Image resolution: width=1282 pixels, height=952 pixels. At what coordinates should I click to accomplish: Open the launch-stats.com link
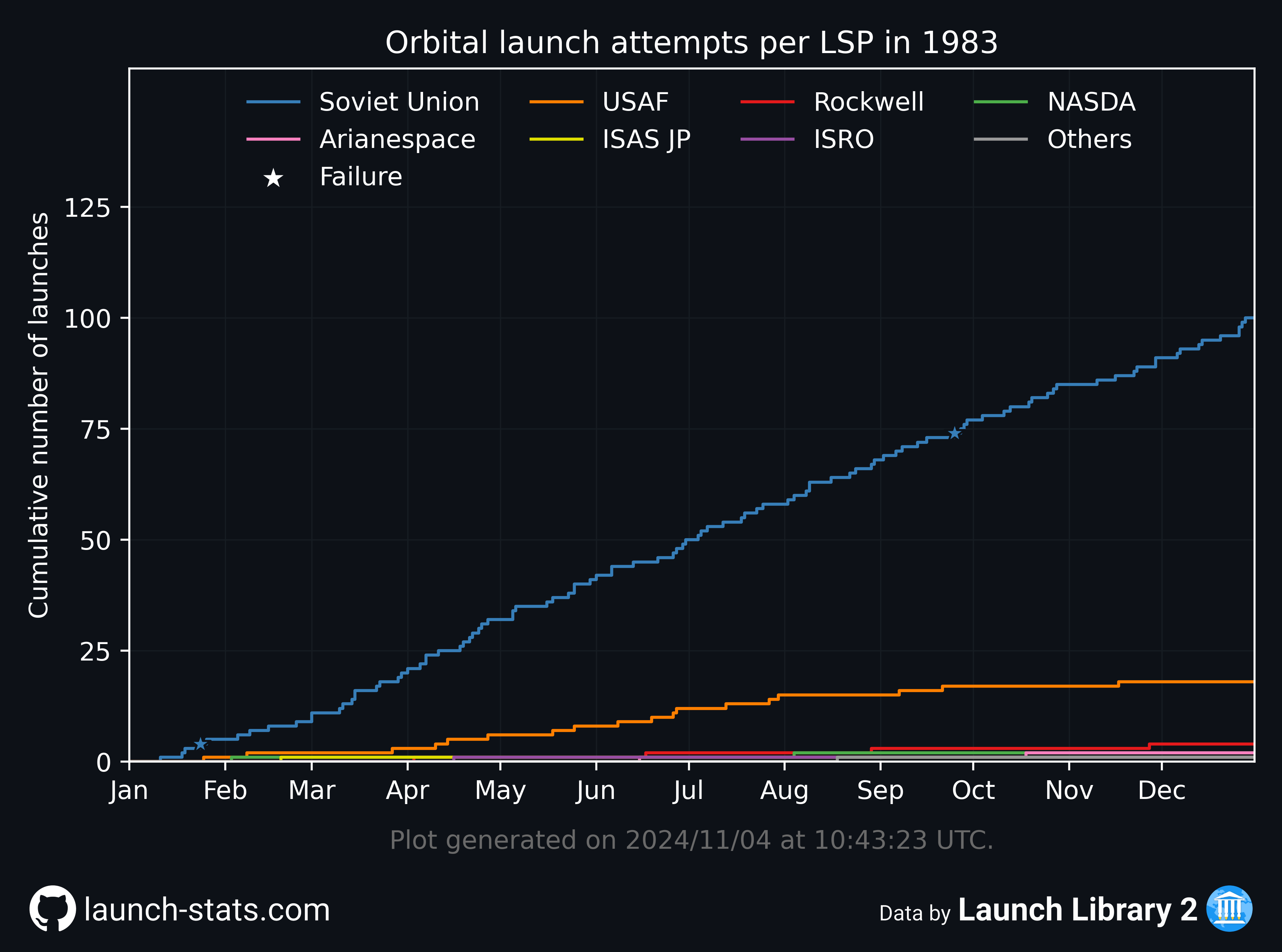point(207,910)
